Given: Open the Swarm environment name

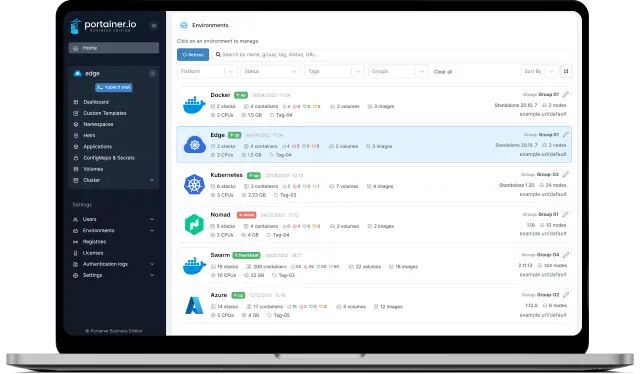Looking at the screenshot, I should tap(220, 255).
